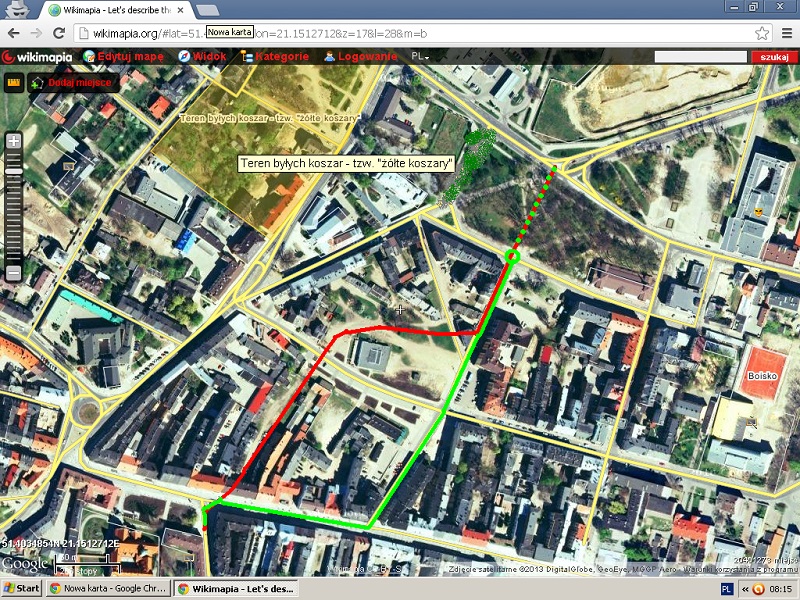This screenshot has width=800, height=600.
Task: Zoom in with the plus button
Action: [14, 141]
